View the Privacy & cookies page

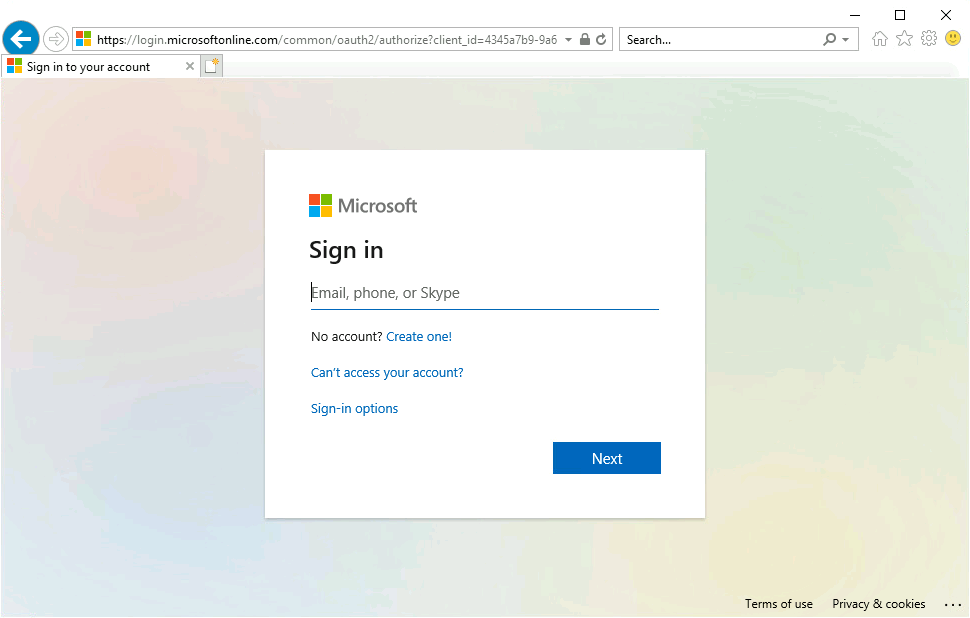point(878,604)
